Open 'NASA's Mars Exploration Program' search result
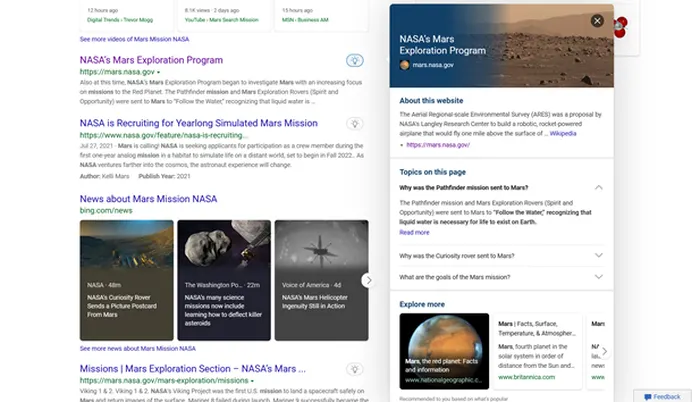This screenshot has height=402, width=700. click(x=151, y=60)
